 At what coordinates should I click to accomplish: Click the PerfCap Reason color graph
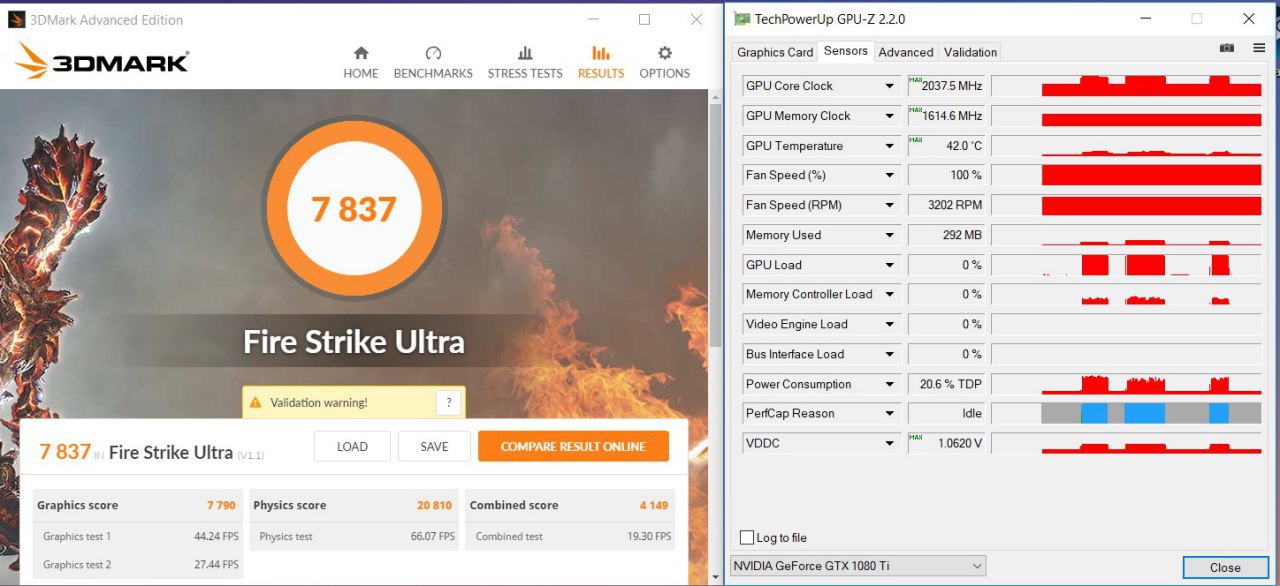(1127, 413)
